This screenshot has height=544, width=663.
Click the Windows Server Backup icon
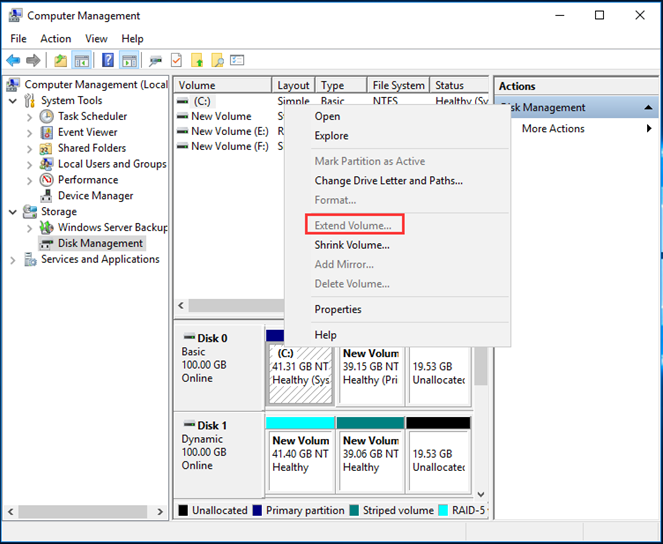pos(46,227)
